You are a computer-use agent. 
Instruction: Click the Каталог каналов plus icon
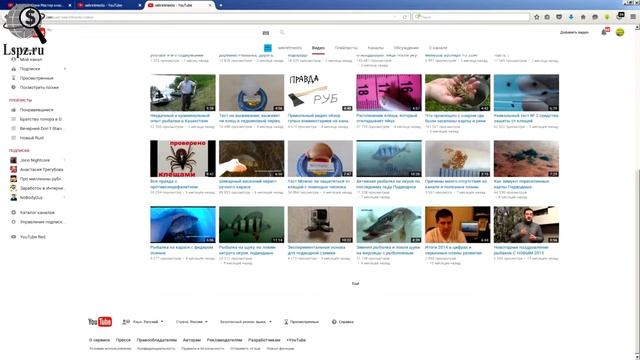point(13,213)
